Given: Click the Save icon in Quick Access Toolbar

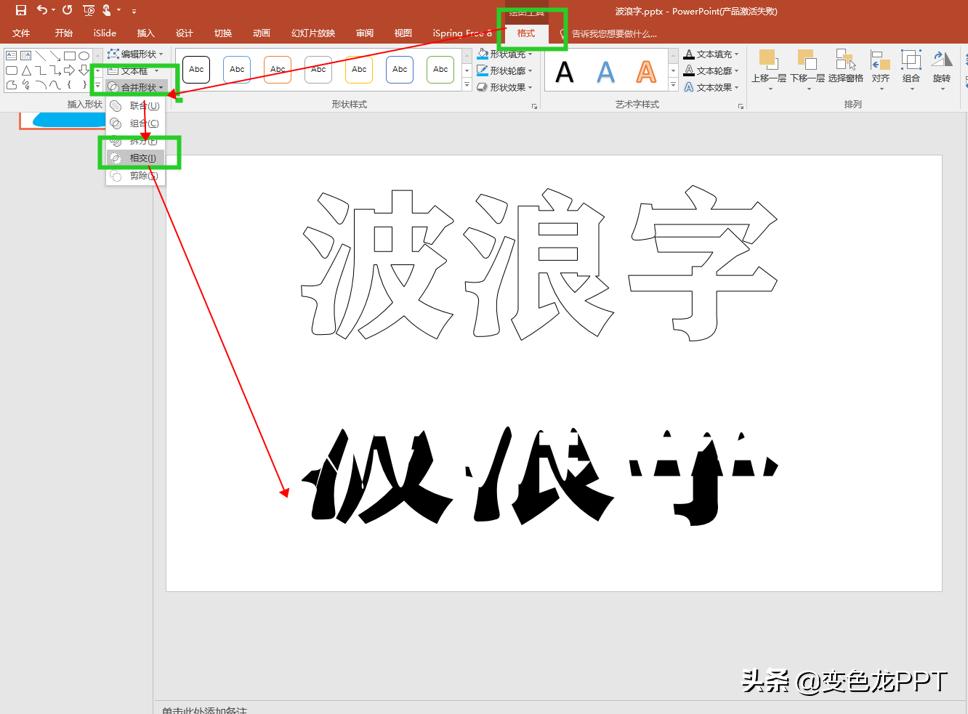Looking at the screenshot, I should tap(20, 10).
